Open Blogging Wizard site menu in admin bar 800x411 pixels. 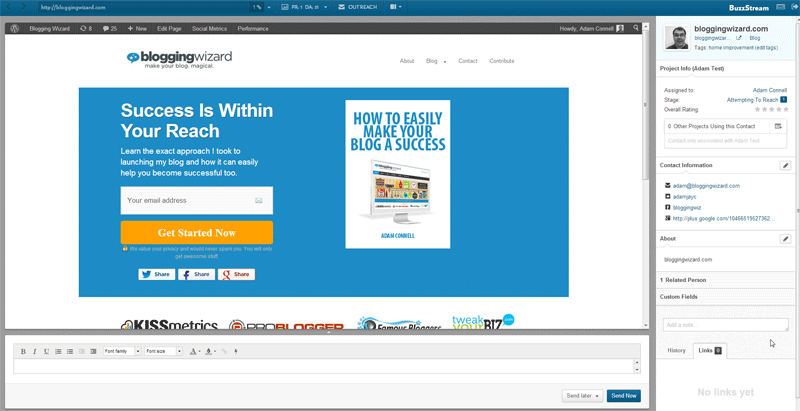[49, 29]
